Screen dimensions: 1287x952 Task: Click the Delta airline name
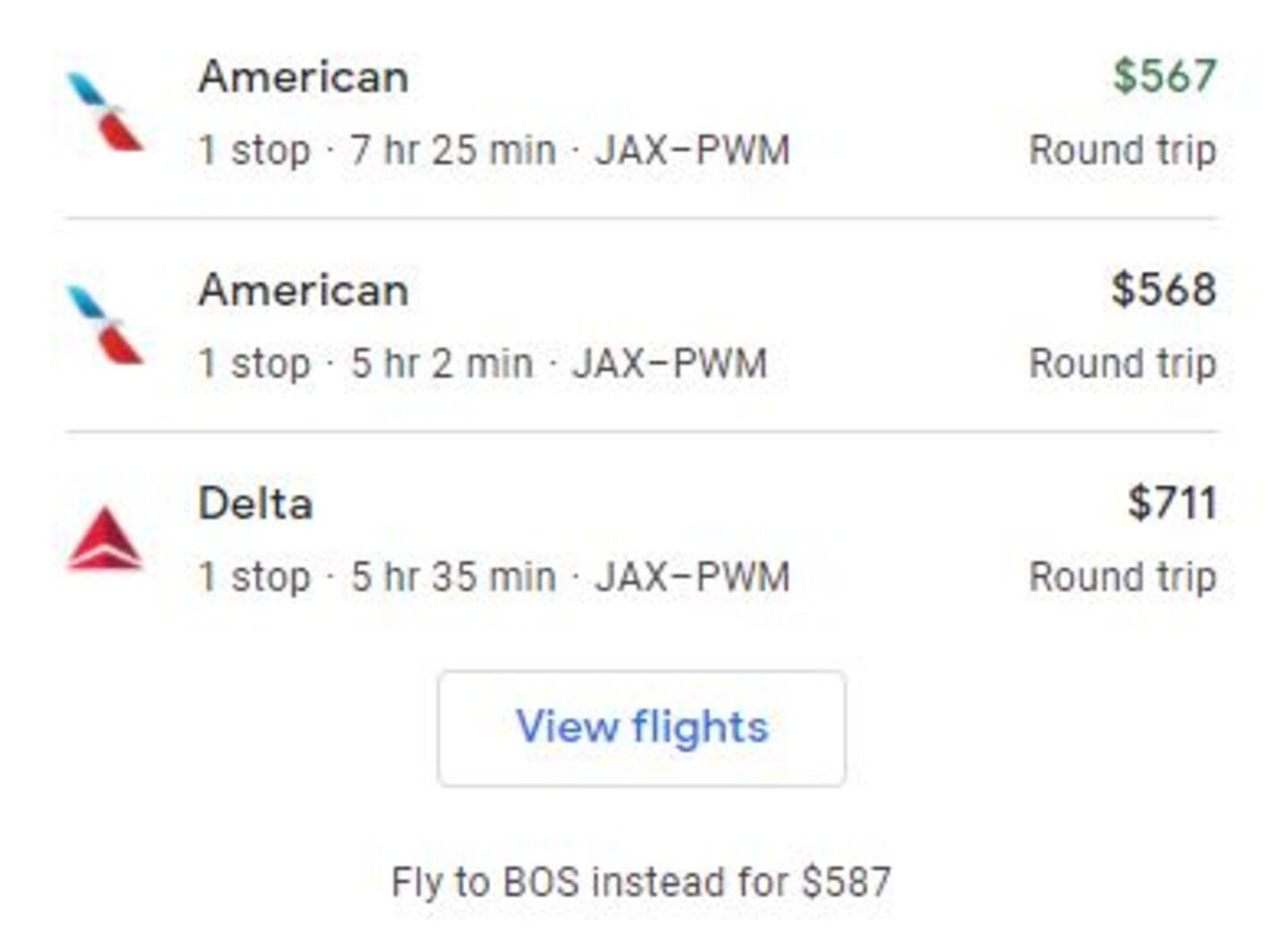[256, 504]
